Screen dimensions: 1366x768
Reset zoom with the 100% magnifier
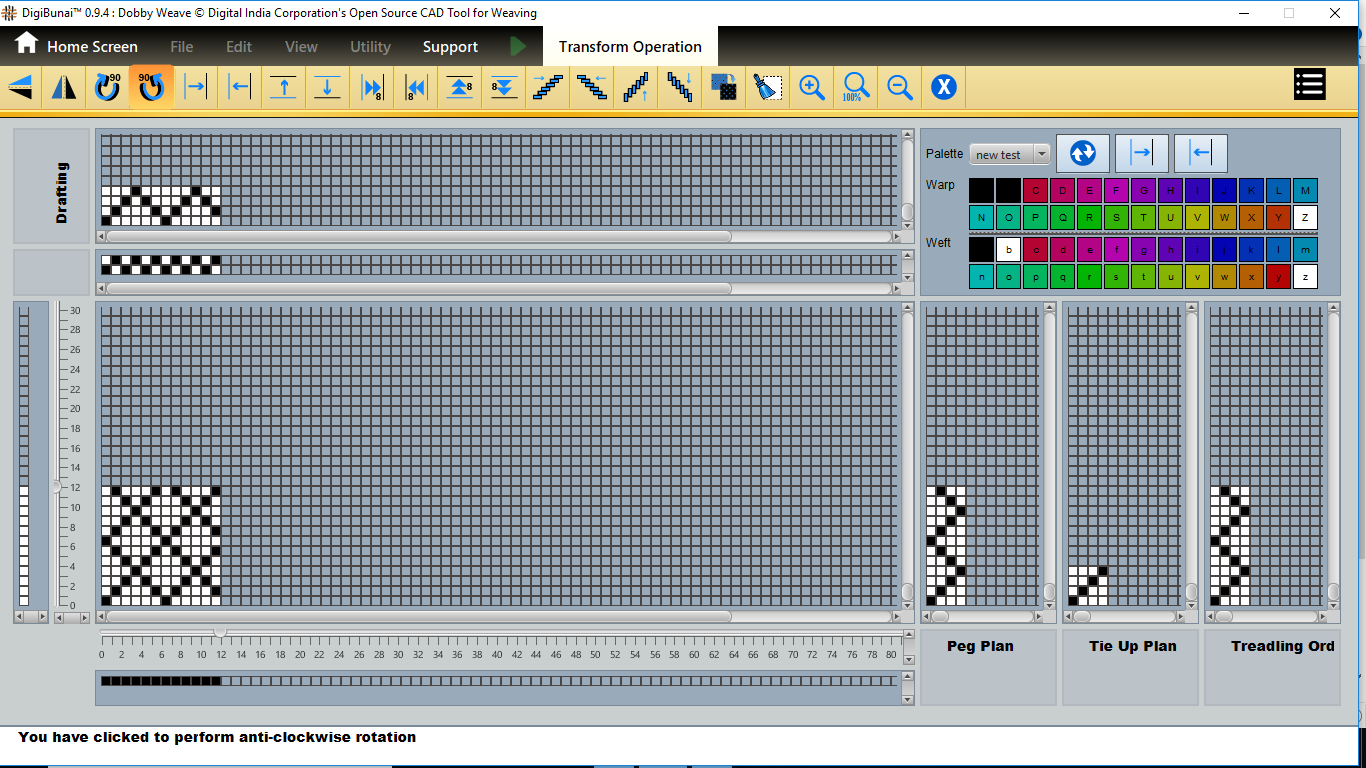click(856, 87)
